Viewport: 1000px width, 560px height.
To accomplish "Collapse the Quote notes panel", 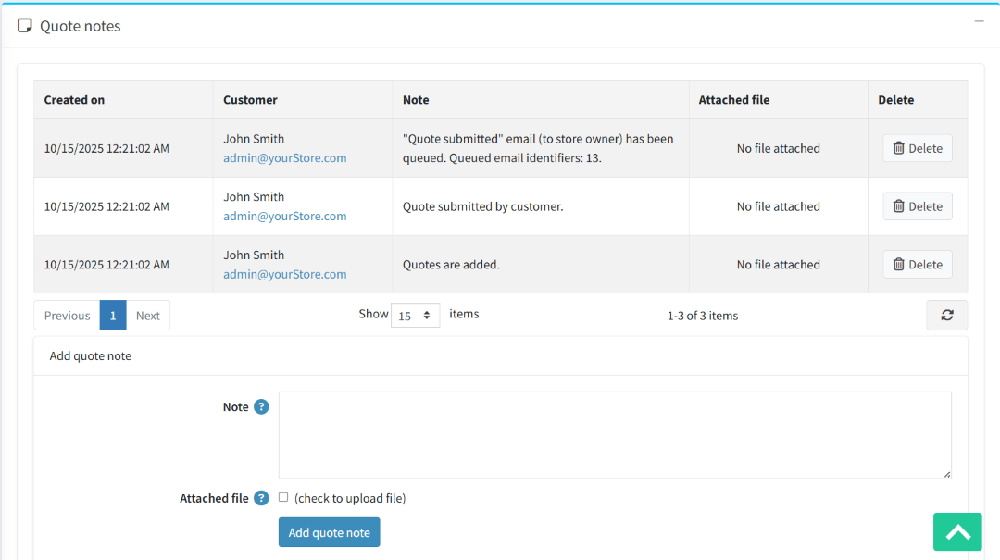I will [x=979, y=20].
